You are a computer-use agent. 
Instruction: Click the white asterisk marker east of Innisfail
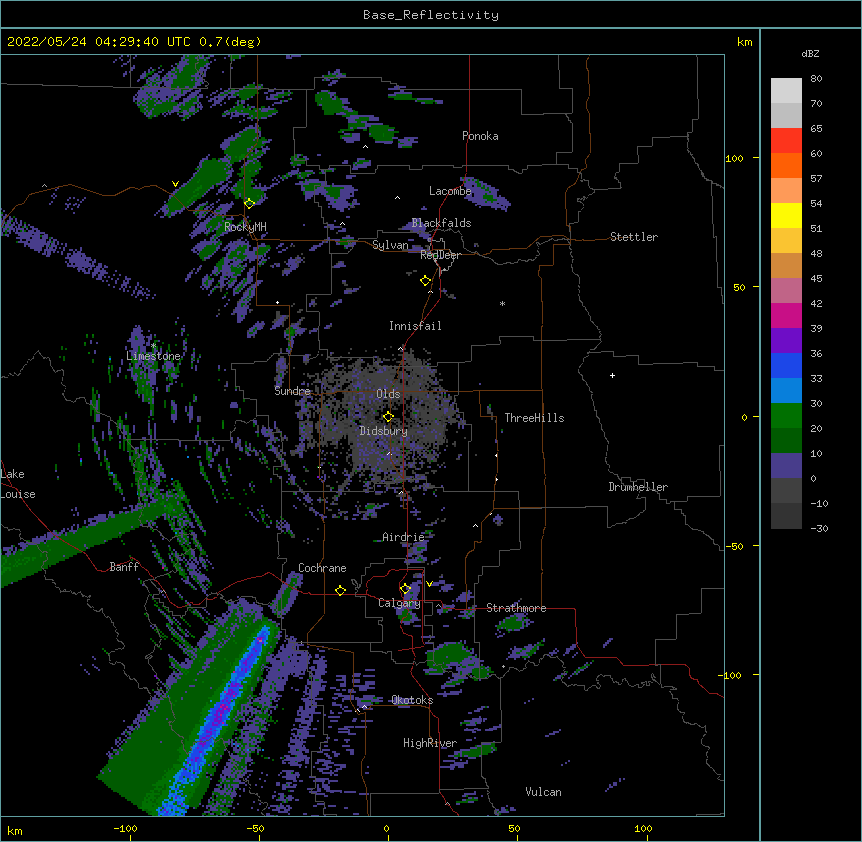point(502,303)
